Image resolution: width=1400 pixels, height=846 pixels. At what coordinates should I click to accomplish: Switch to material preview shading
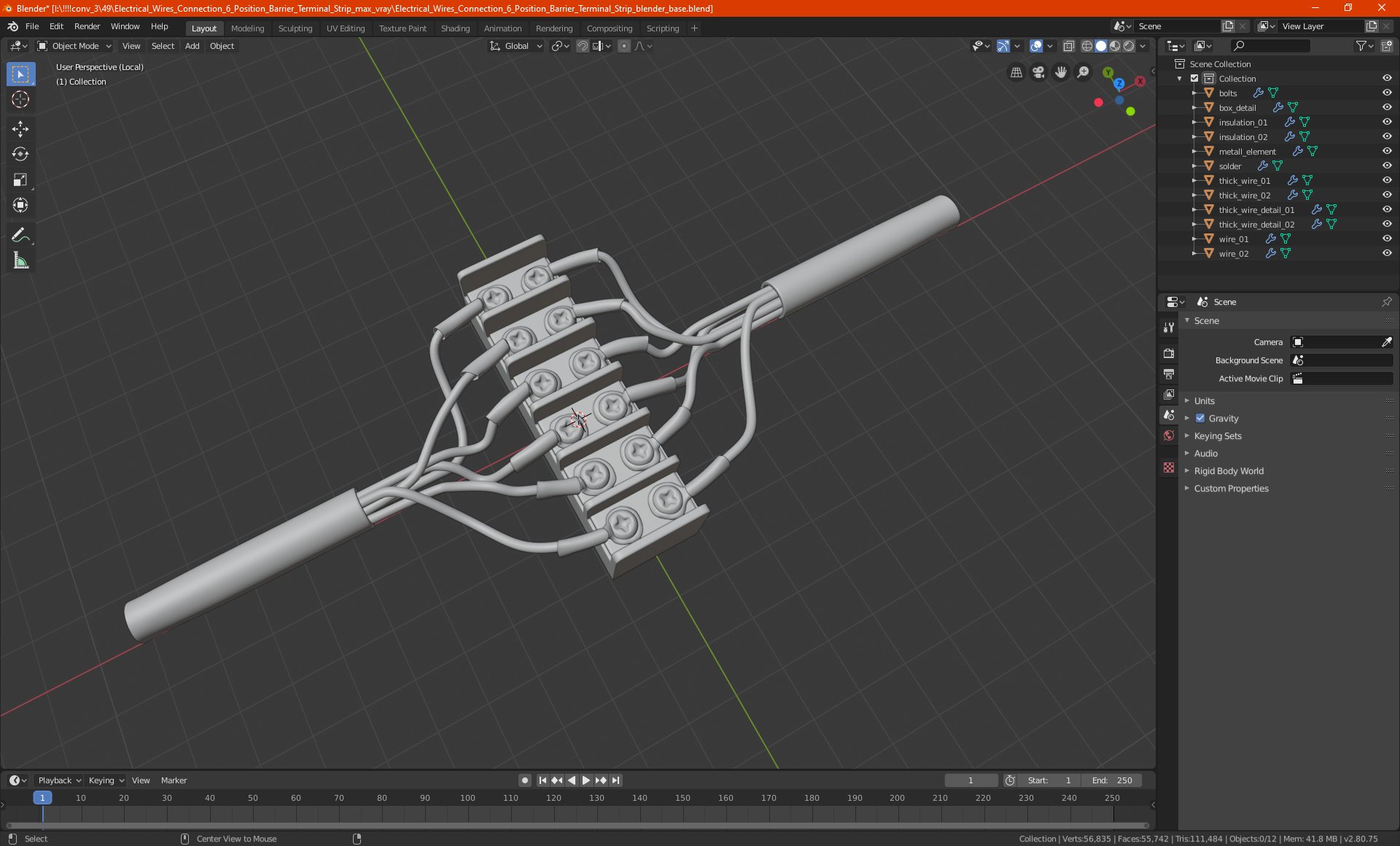pyautogui.click(x=1115, y=46)
